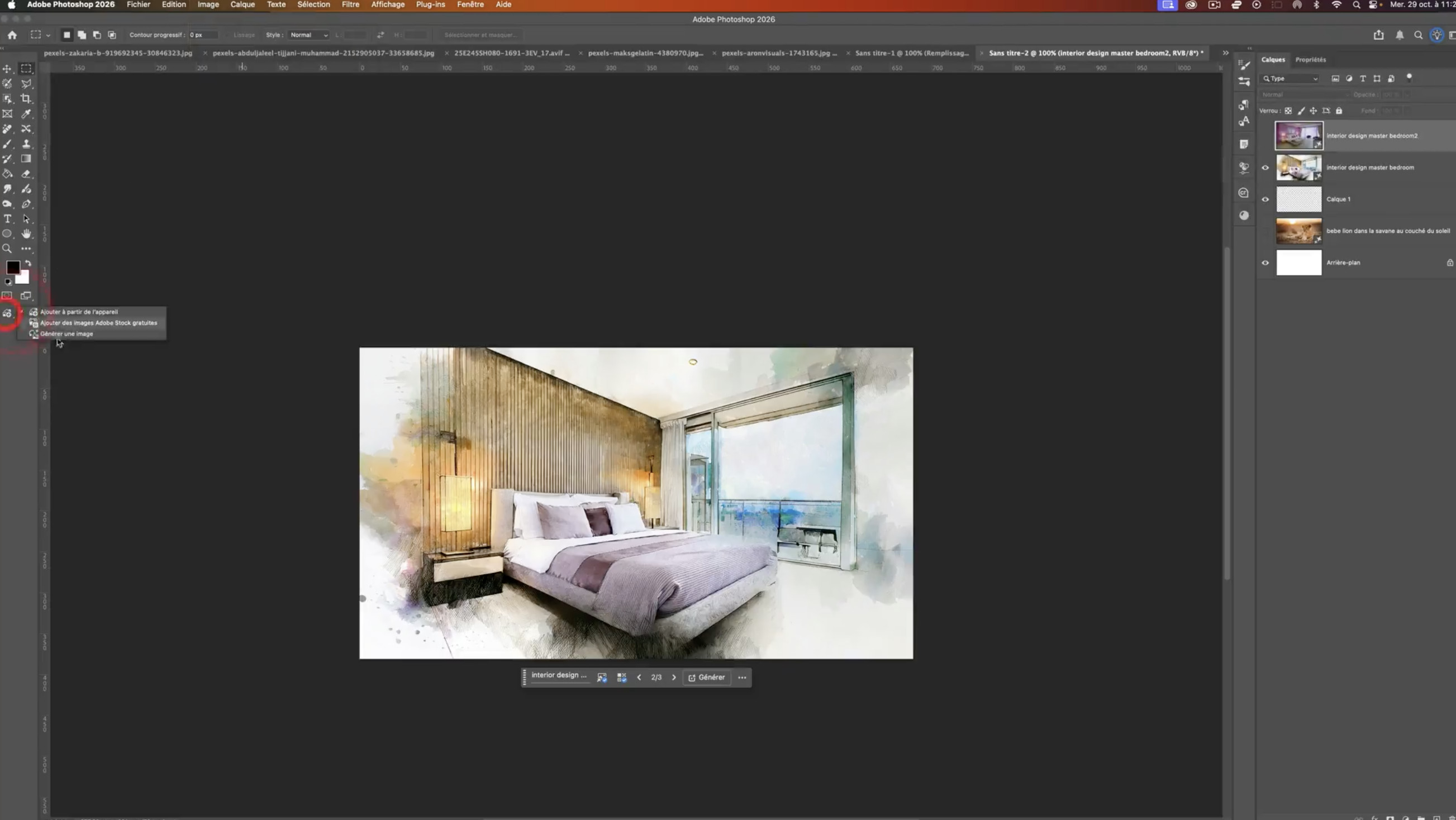Open the layer filter Type dropdown
Viewport: 1456px width, 820px height.
click(1291, 79)
